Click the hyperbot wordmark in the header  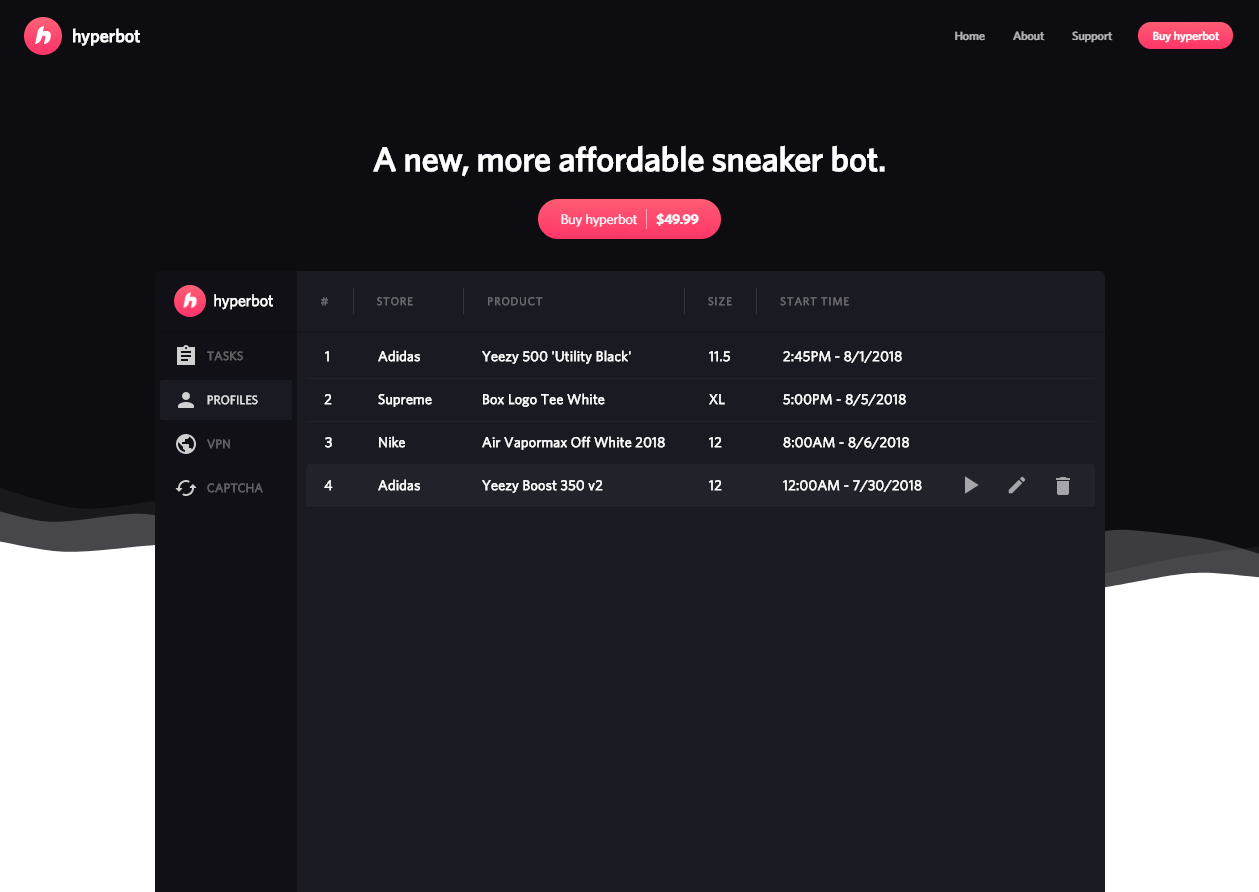pos(106,36)
